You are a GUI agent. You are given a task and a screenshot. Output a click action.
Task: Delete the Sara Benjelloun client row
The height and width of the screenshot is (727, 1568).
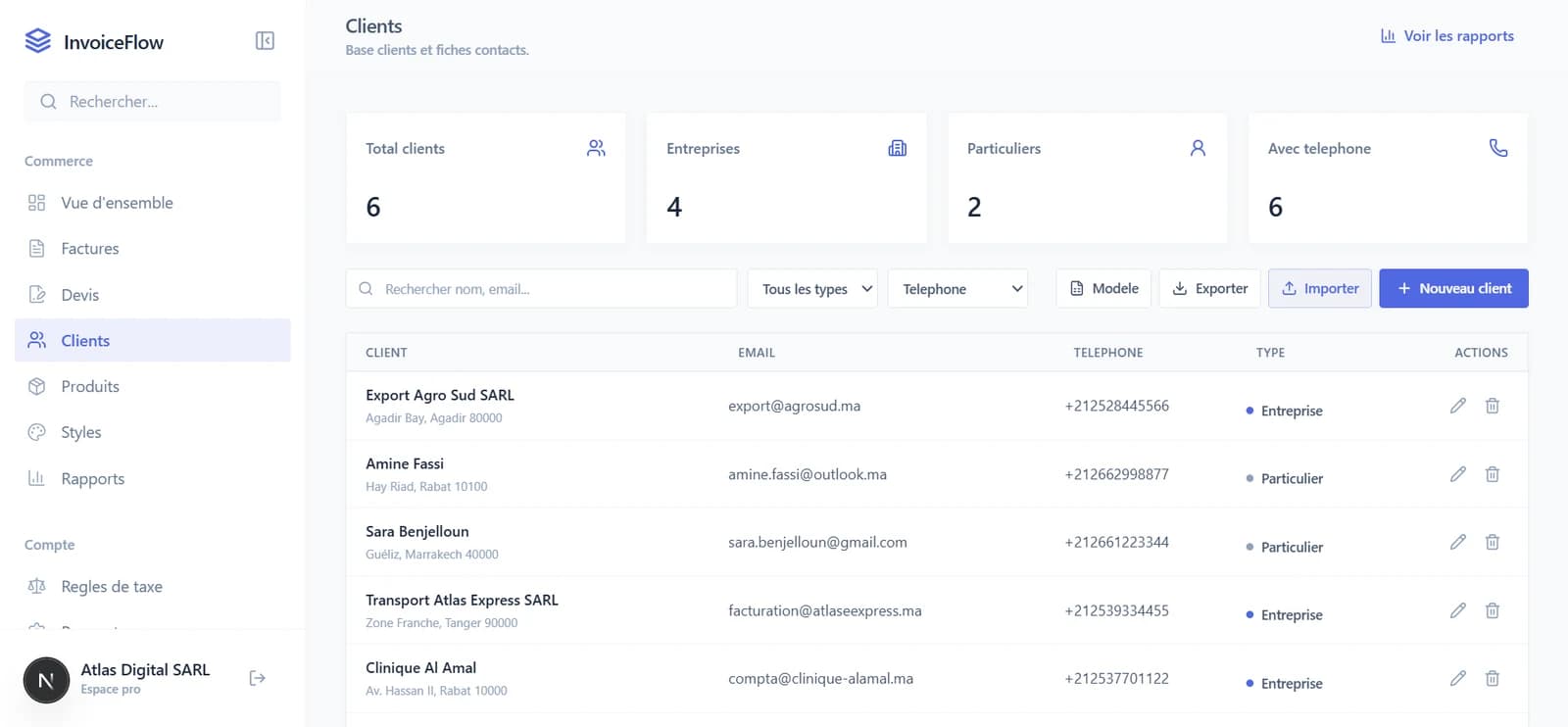[1493, 542]
